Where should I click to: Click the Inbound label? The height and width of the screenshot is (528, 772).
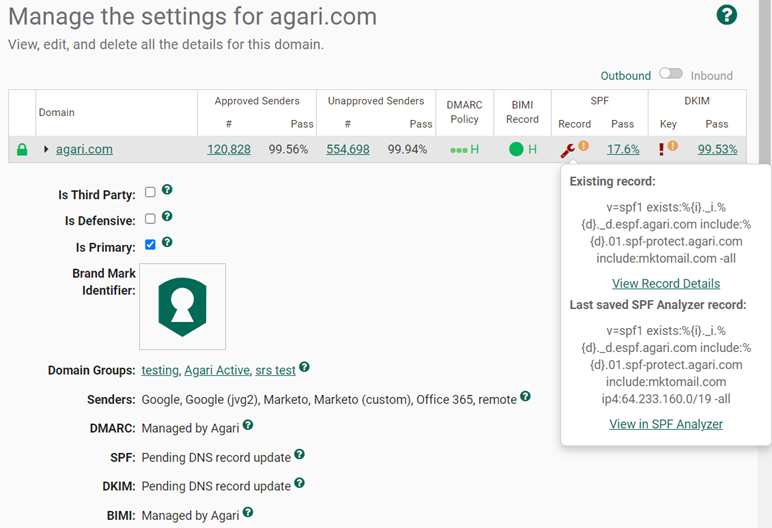pyautogui.click(x=711, y=76)
